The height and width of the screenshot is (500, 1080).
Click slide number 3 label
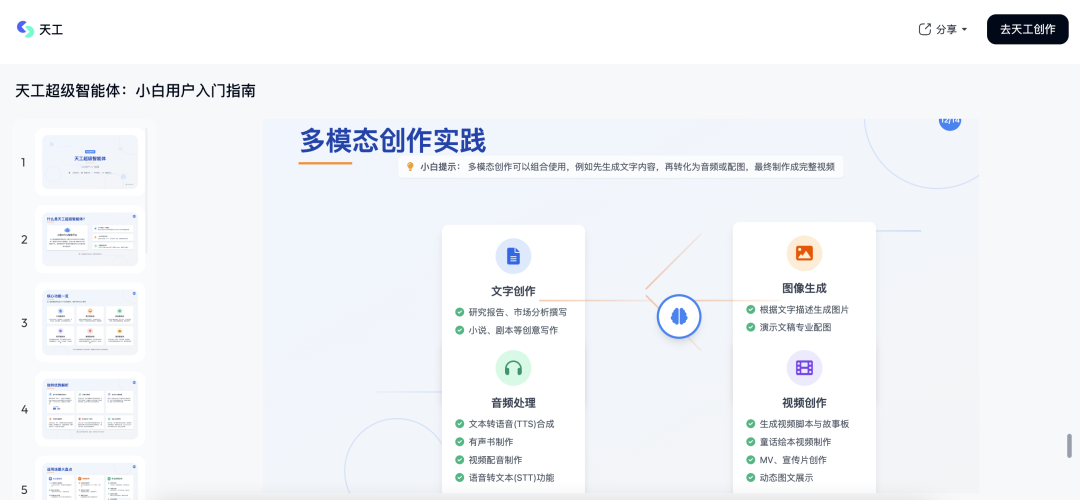coord(23,323)
